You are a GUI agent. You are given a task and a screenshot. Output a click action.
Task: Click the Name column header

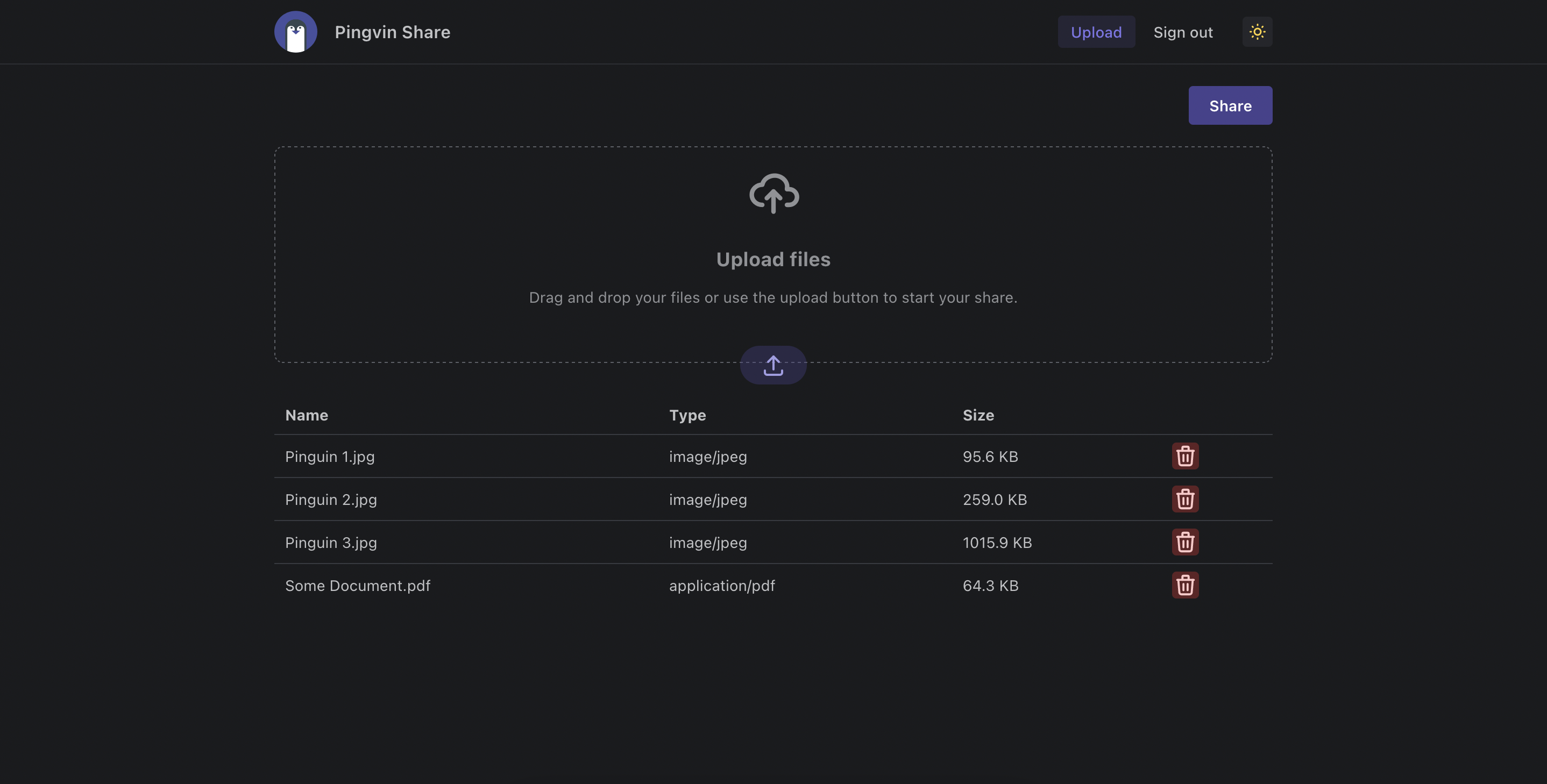click(306, 416)
